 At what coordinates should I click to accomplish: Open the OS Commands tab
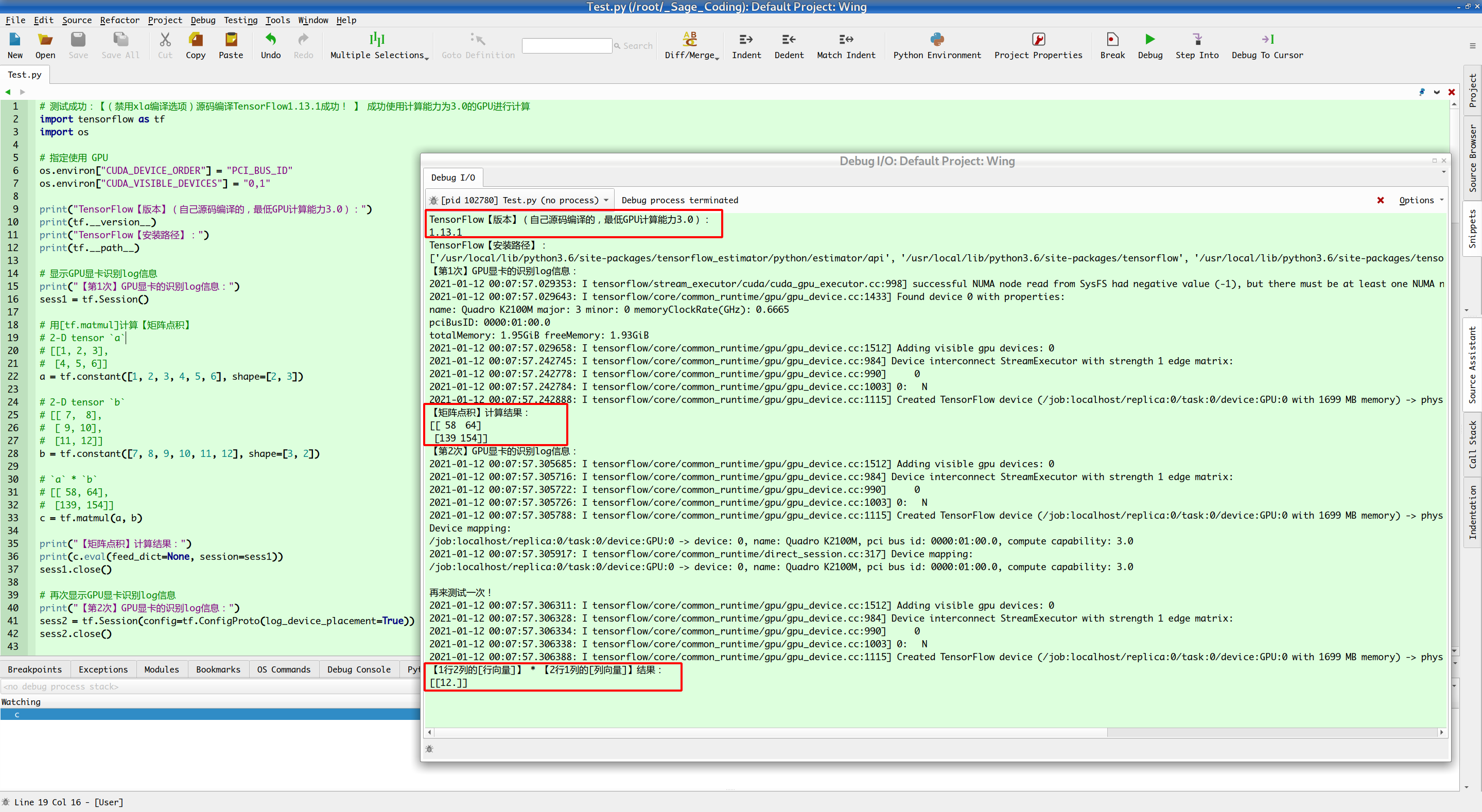284,669
